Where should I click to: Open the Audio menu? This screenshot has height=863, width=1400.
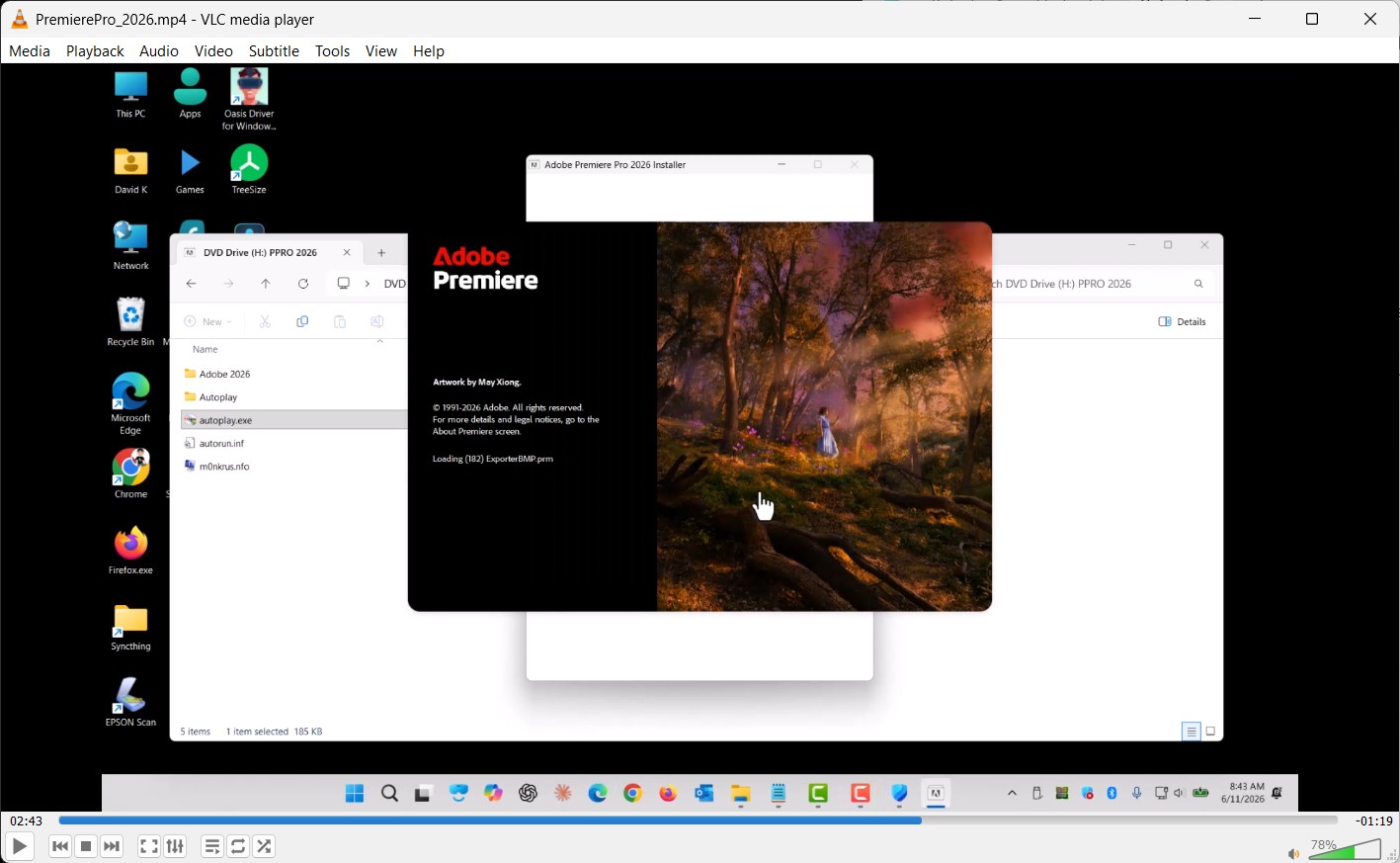point(159,51)
